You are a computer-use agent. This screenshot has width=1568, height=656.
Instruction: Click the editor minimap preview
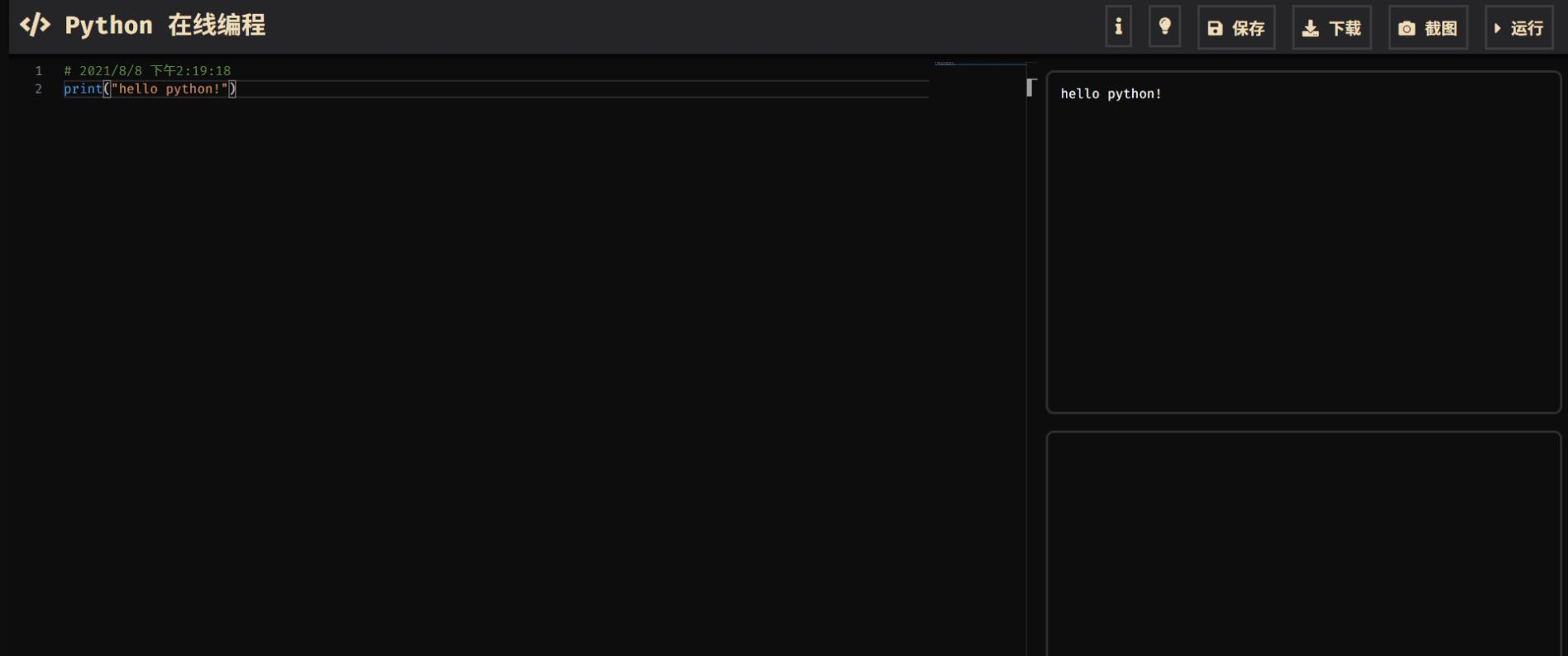click(980, 63)
